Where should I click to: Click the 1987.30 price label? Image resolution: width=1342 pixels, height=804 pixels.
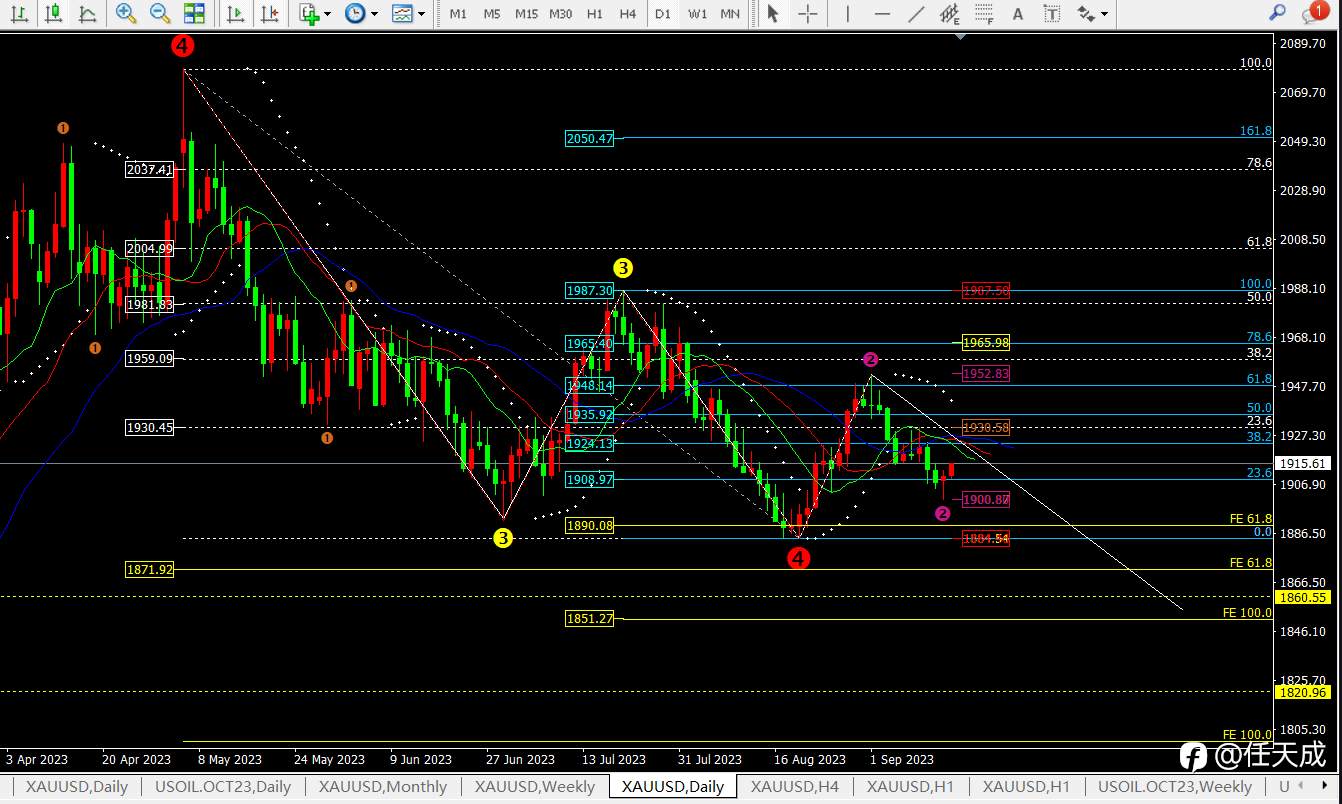click(x=590, y=290)
